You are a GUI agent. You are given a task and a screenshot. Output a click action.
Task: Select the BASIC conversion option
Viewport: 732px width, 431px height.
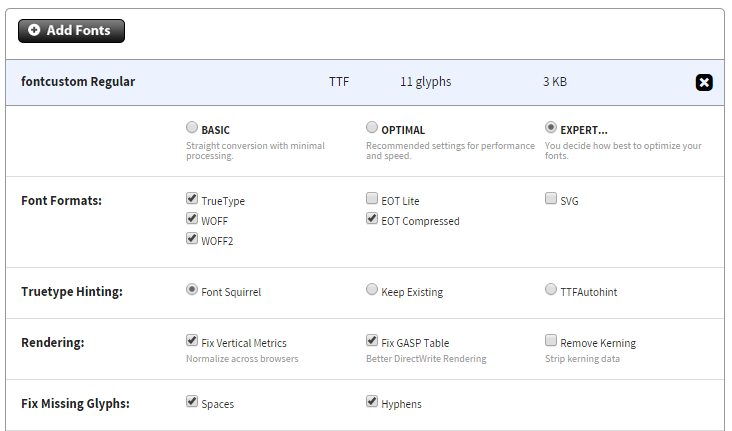click(x=192, y=127)
